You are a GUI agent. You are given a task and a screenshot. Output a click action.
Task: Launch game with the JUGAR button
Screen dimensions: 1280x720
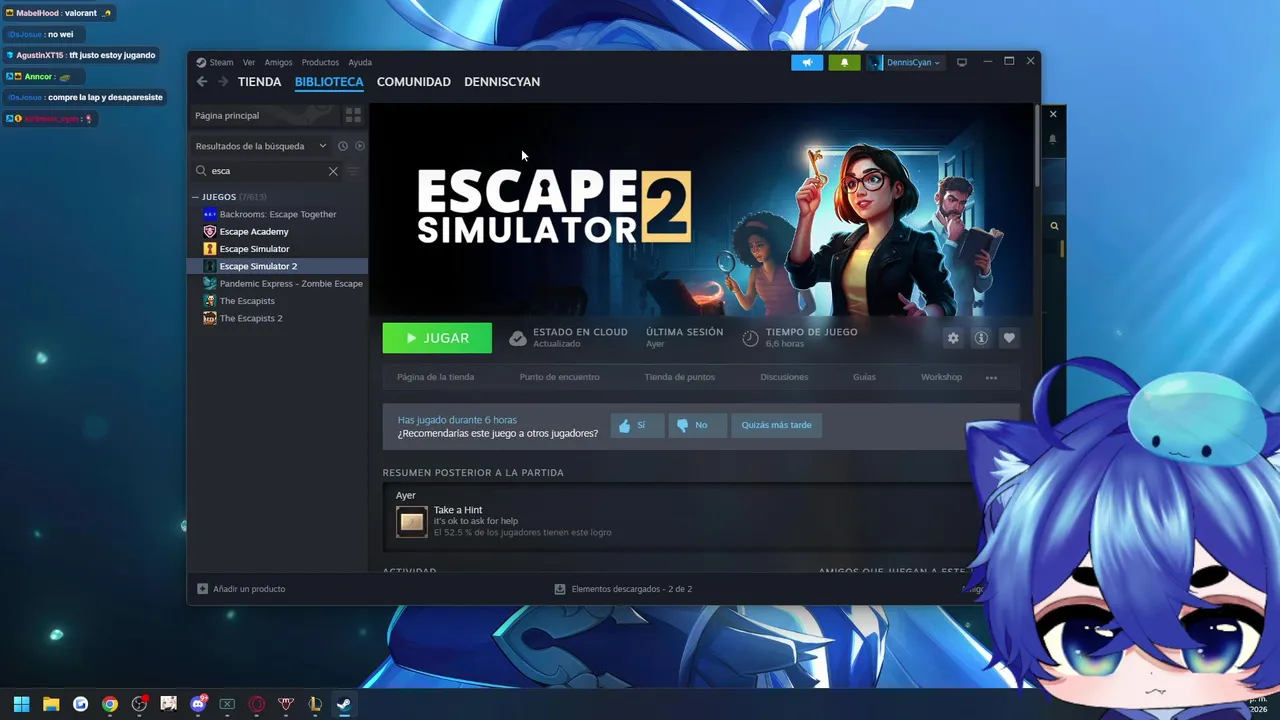click(437, 338)
